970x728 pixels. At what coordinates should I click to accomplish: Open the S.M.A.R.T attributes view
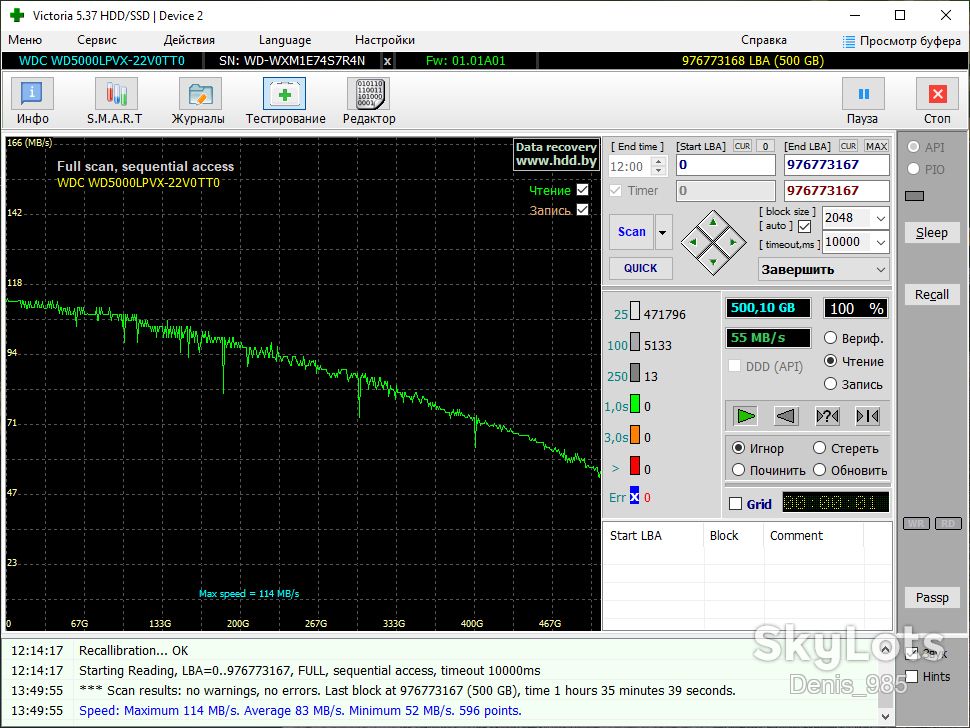tap(114, 101)
